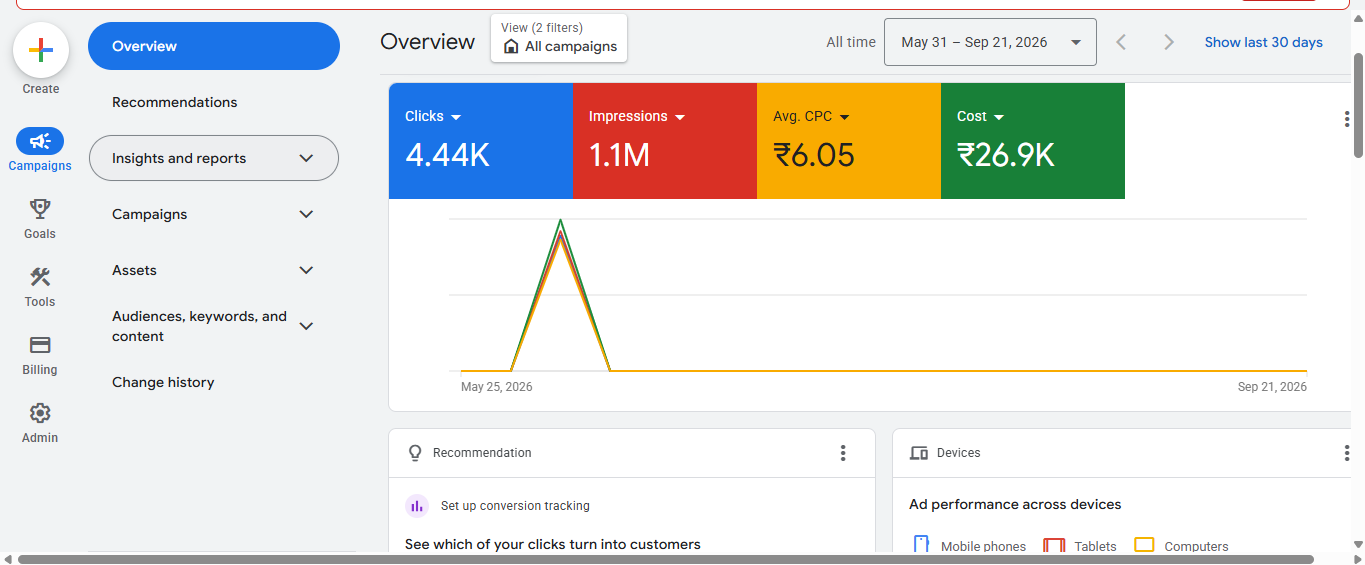
Task: Expand Audiences, keywords, and content
Action: coord(306,326)
